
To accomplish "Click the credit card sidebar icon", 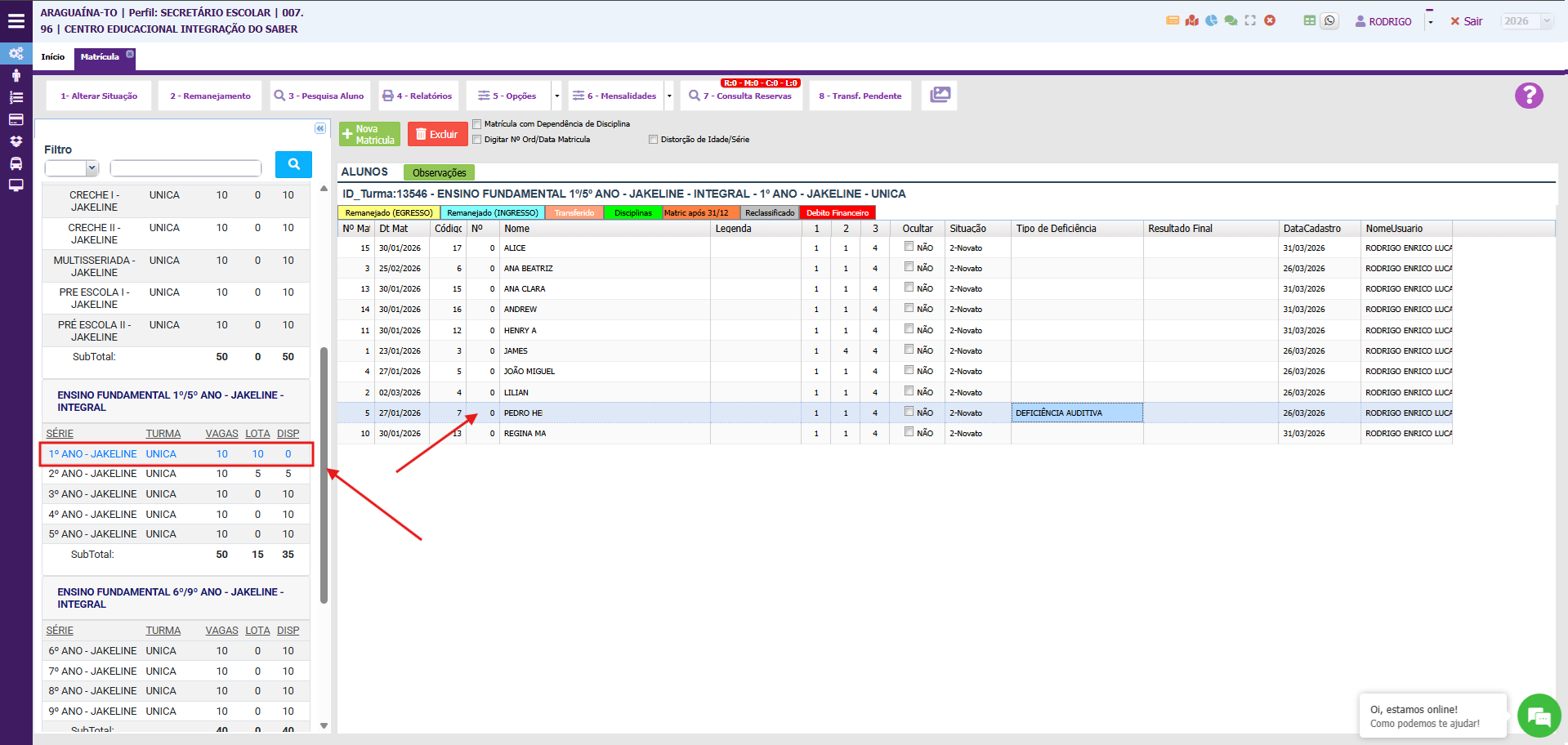I will (16, 119).
